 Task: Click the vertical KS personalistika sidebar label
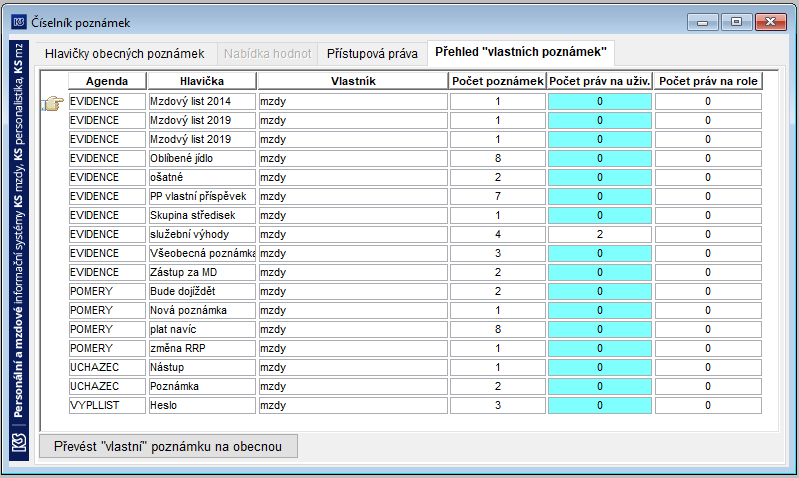19,231
